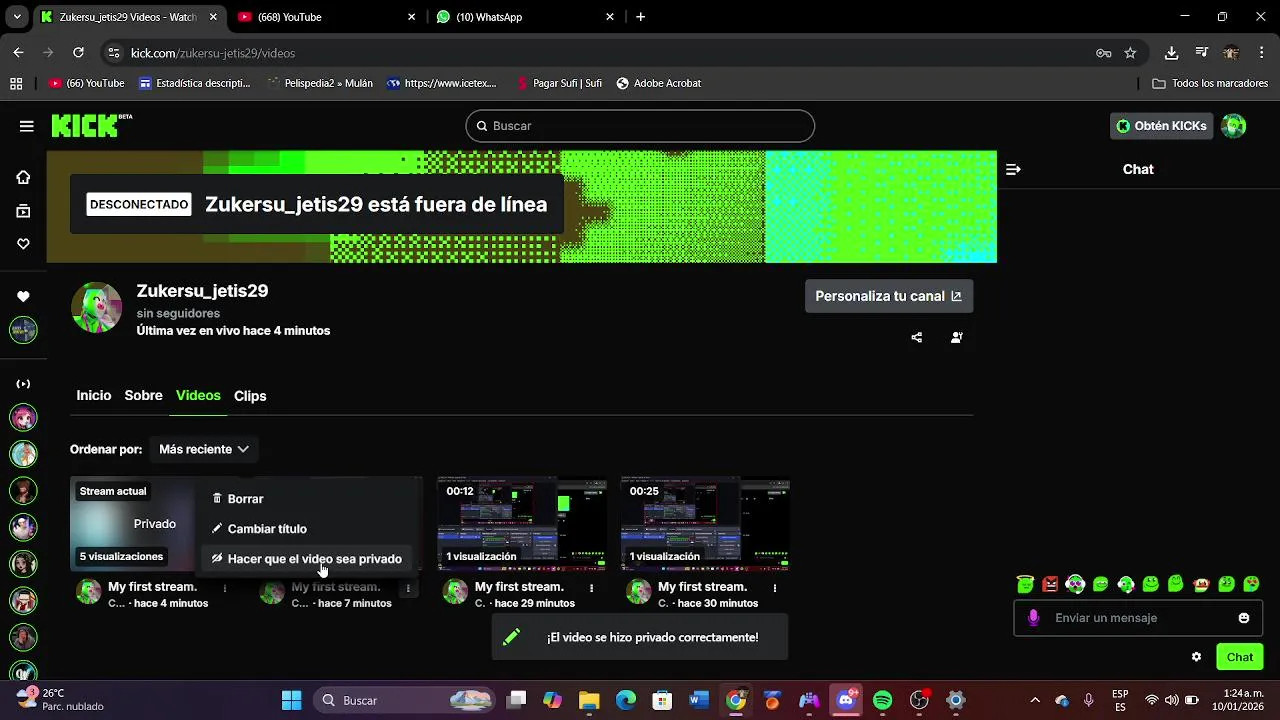Open the Browse icon in sidebar

click(23, 211)
